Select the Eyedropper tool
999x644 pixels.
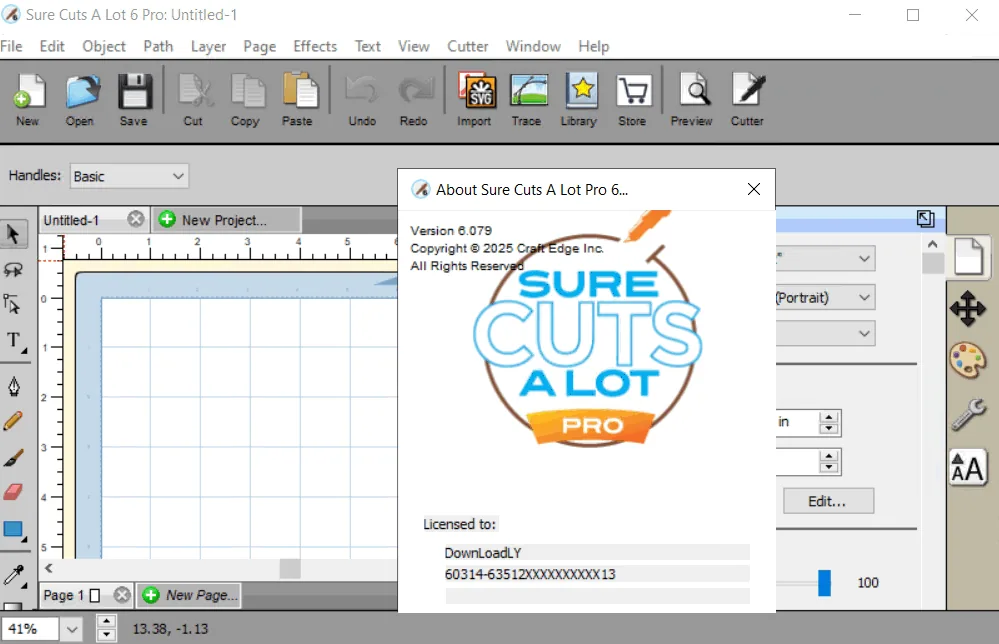(14, 575)
